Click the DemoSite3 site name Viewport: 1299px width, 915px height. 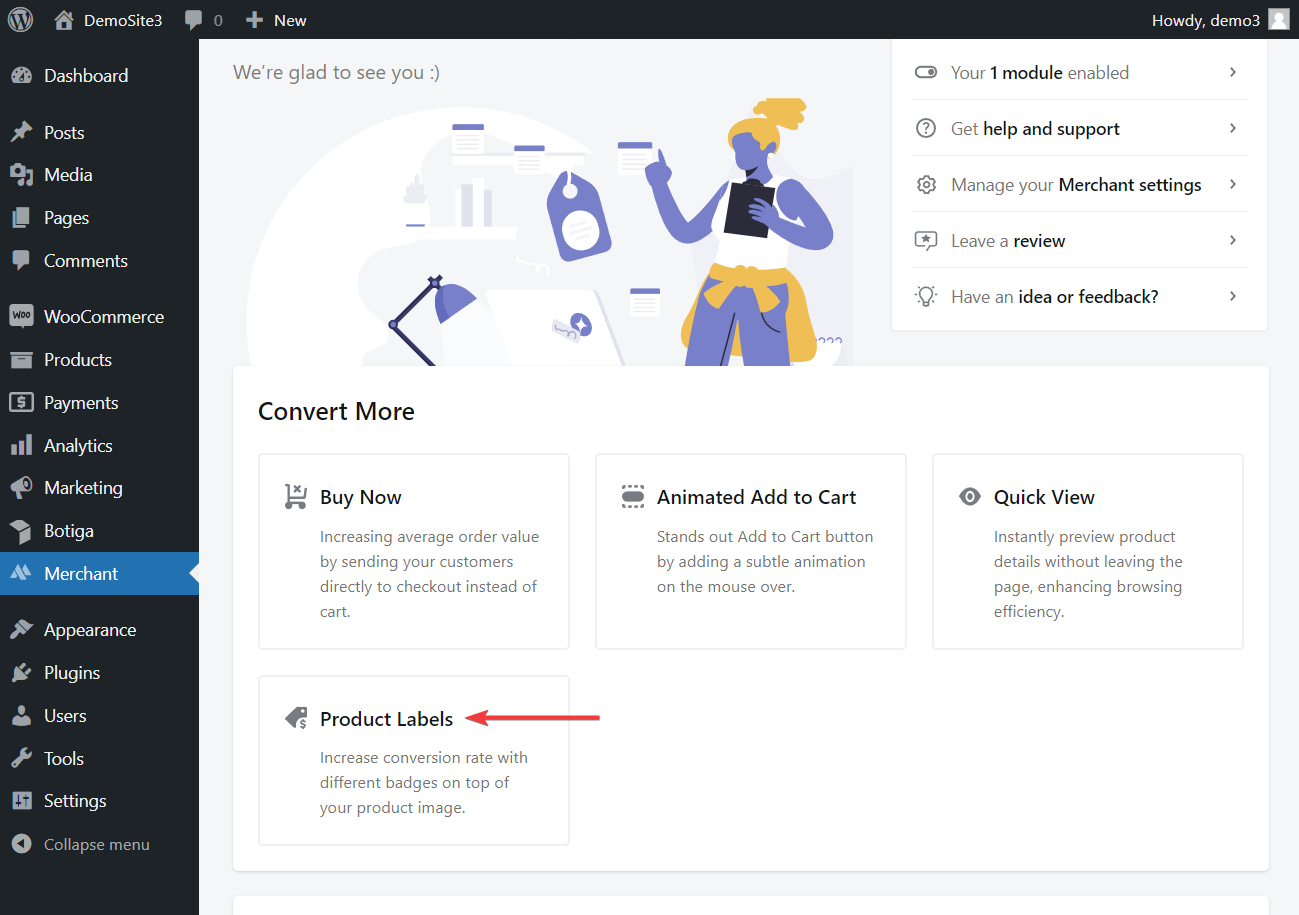(123, 20)
